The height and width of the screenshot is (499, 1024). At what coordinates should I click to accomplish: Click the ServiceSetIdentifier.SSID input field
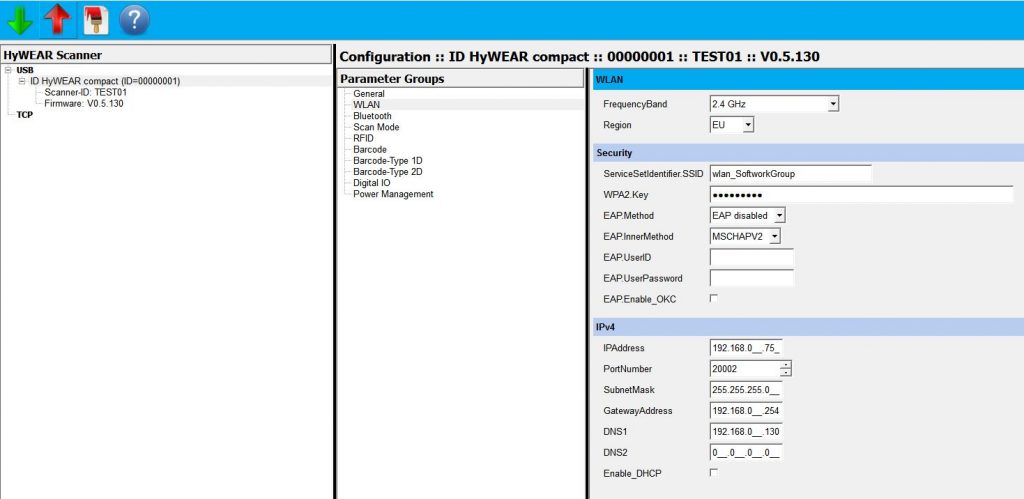coord(791,174)
